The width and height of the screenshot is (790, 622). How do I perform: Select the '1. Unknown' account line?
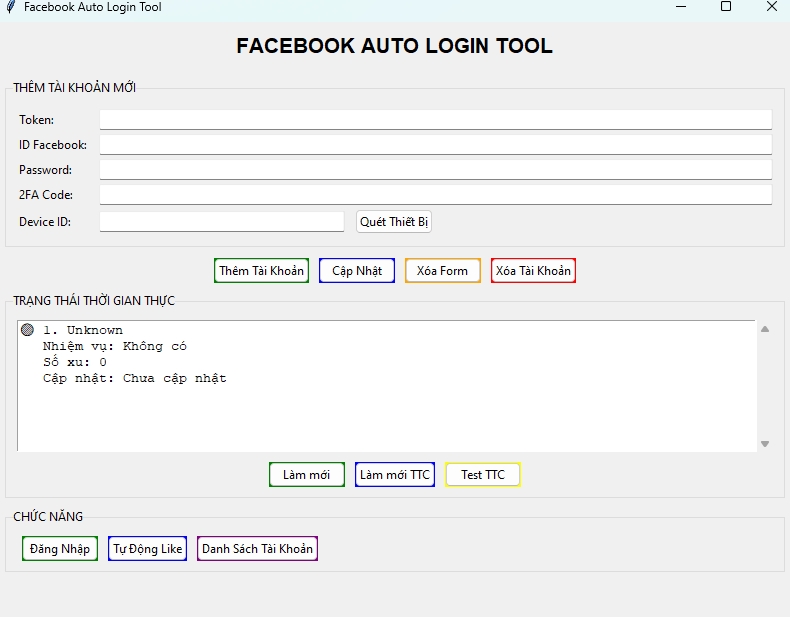click(x=83, y=330)
